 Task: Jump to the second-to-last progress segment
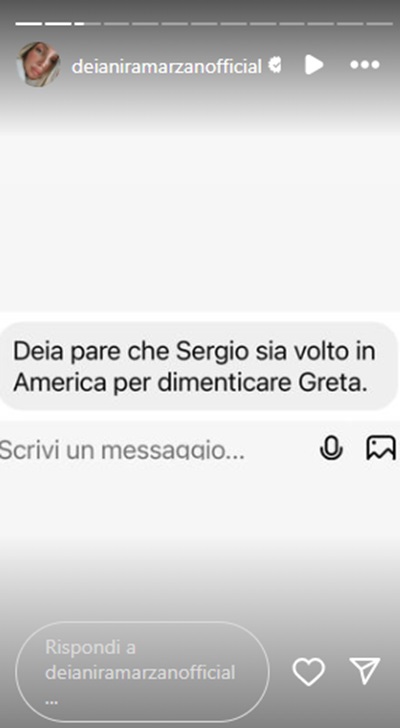click(x=351, y=23)
